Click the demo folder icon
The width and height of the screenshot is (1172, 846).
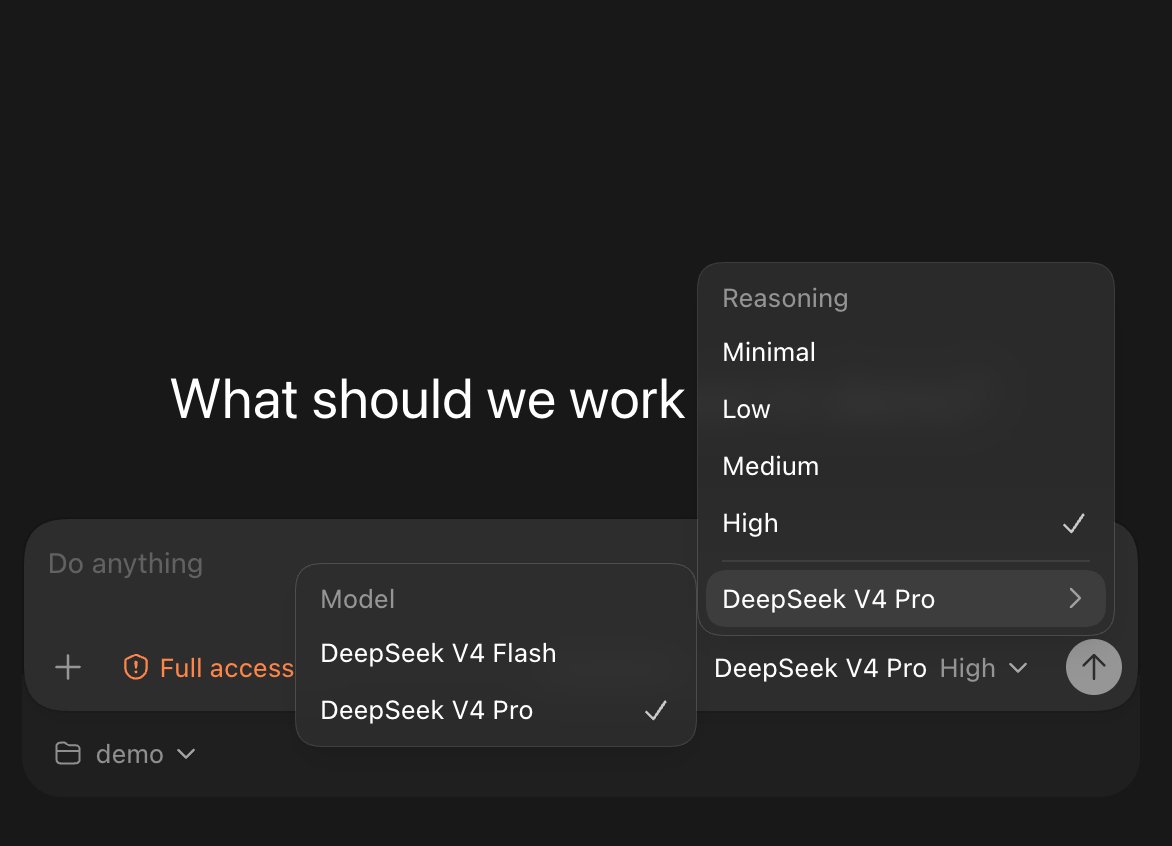click(x=68, y=753)
